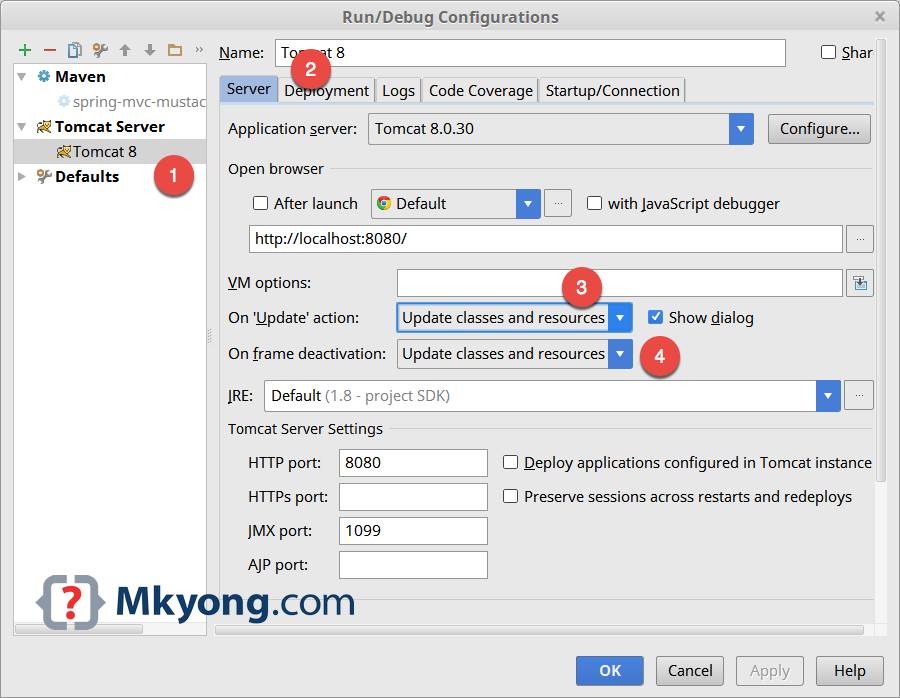The width and height of the screenshot is (900, 698).
Task: Click the Configure... button
Action: coord(819,129)
